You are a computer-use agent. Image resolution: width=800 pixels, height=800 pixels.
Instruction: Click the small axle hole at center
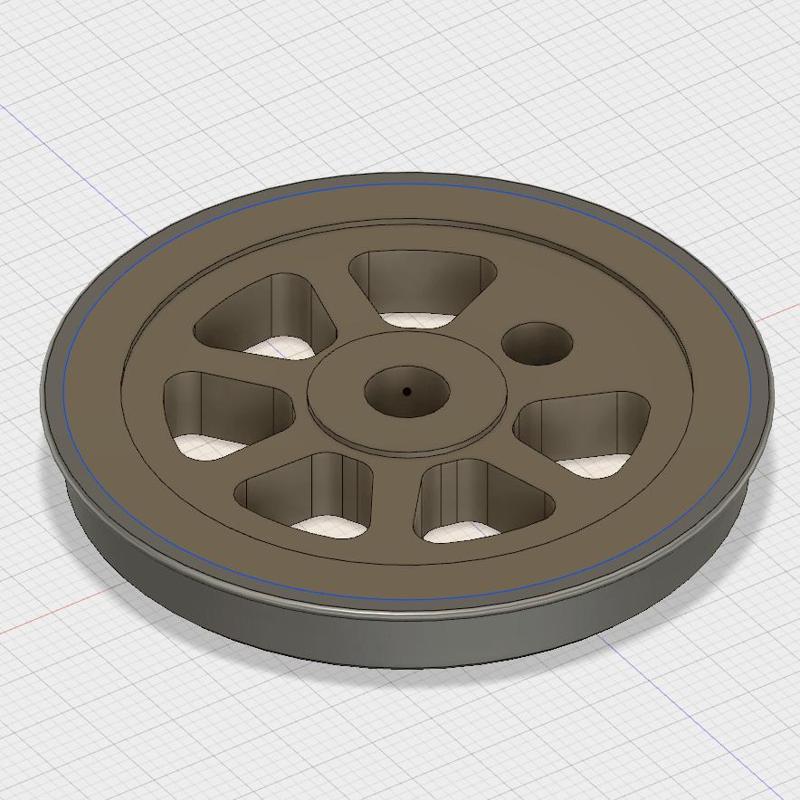[x=406, y=393]
